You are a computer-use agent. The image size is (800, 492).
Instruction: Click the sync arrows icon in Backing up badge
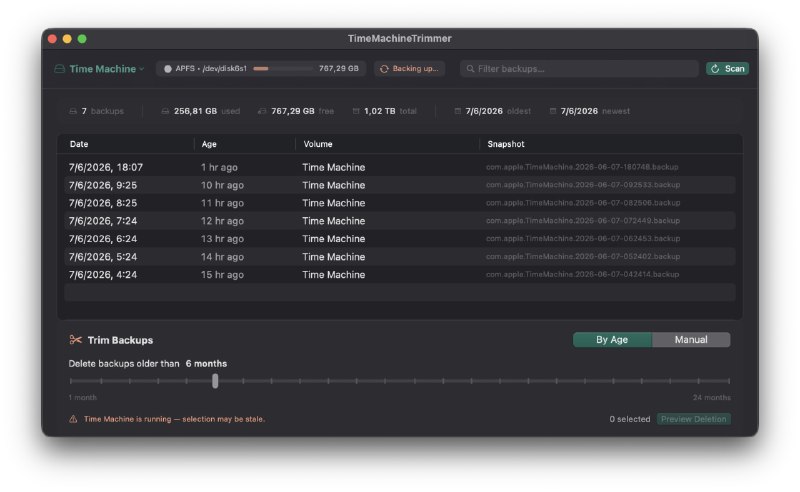[x=384, y=69]
